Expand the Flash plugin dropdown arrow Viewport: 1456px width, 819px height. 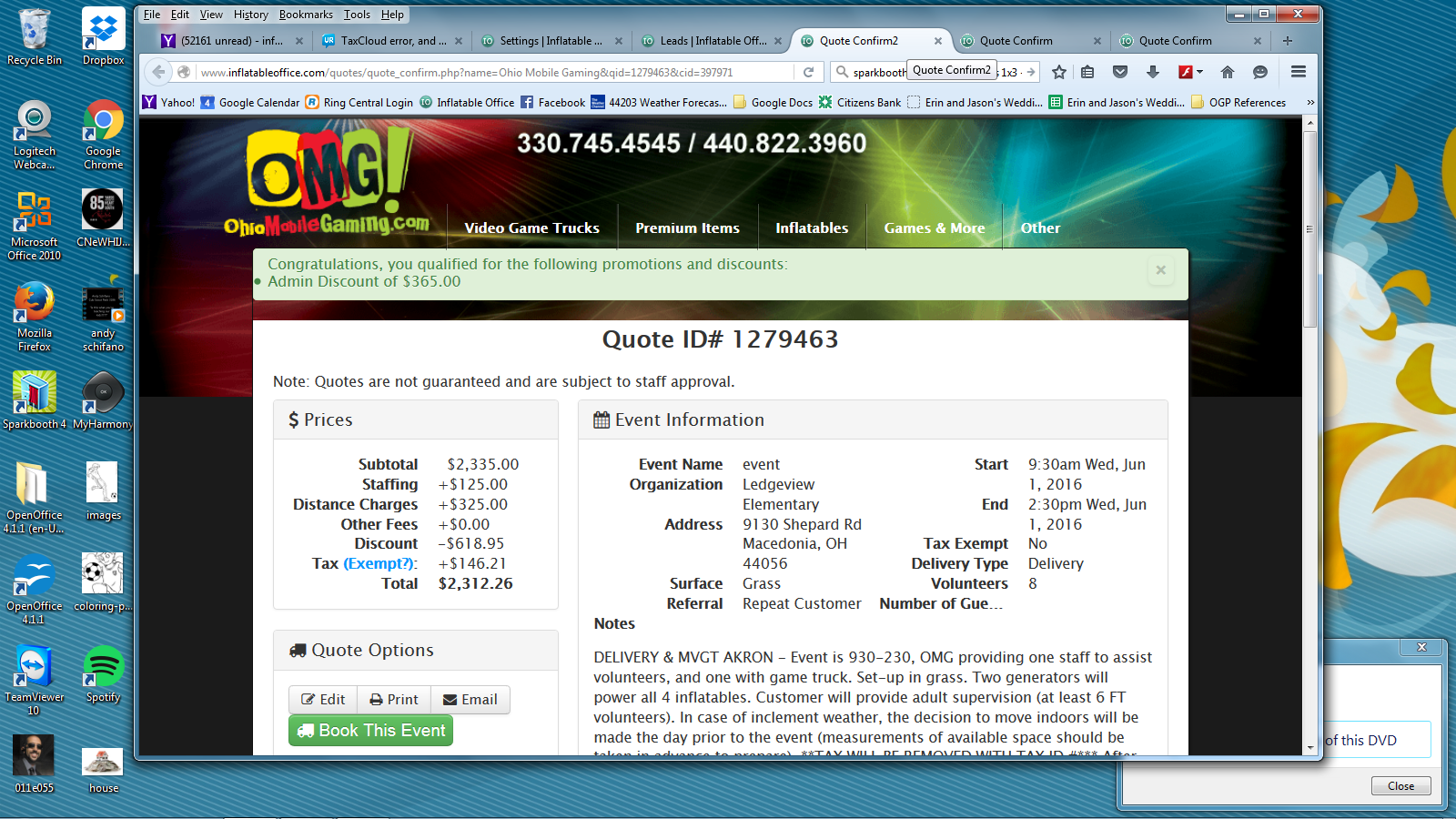[1200, 72]
